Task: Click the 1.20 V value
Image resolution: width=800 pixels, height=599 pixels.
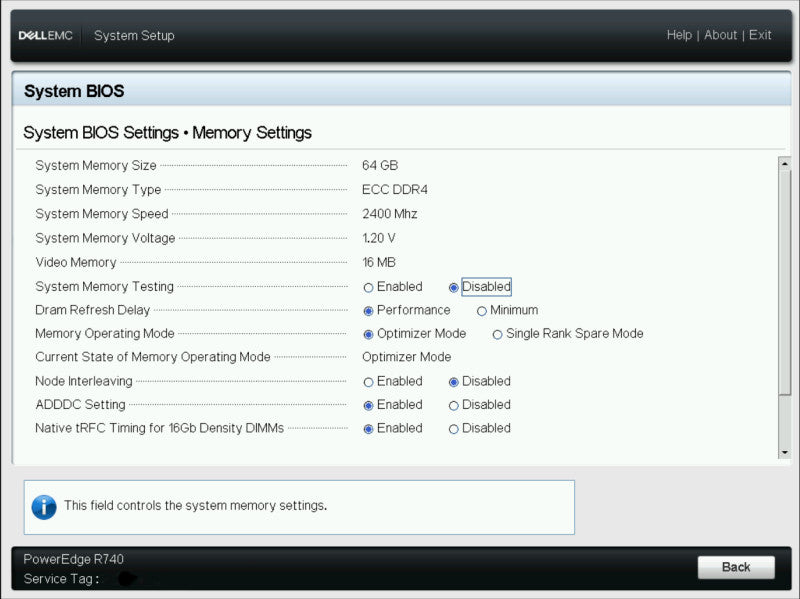Action: tap(379, 238)
